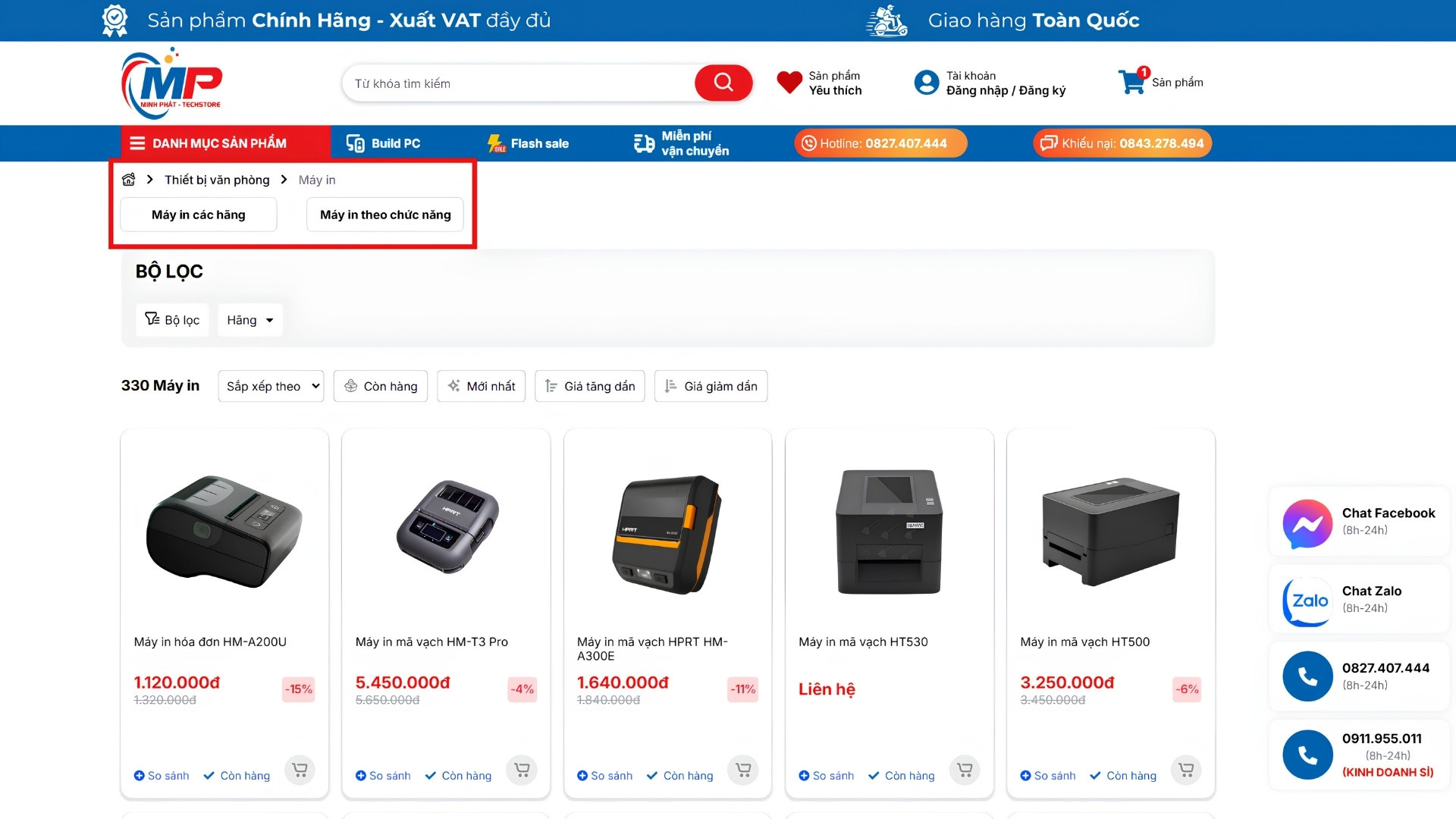Screen dimensions: 1456x819
Task: Toggle Giá giảm dần price sorting
Action: pyautogui.click(x=711, y=386)
